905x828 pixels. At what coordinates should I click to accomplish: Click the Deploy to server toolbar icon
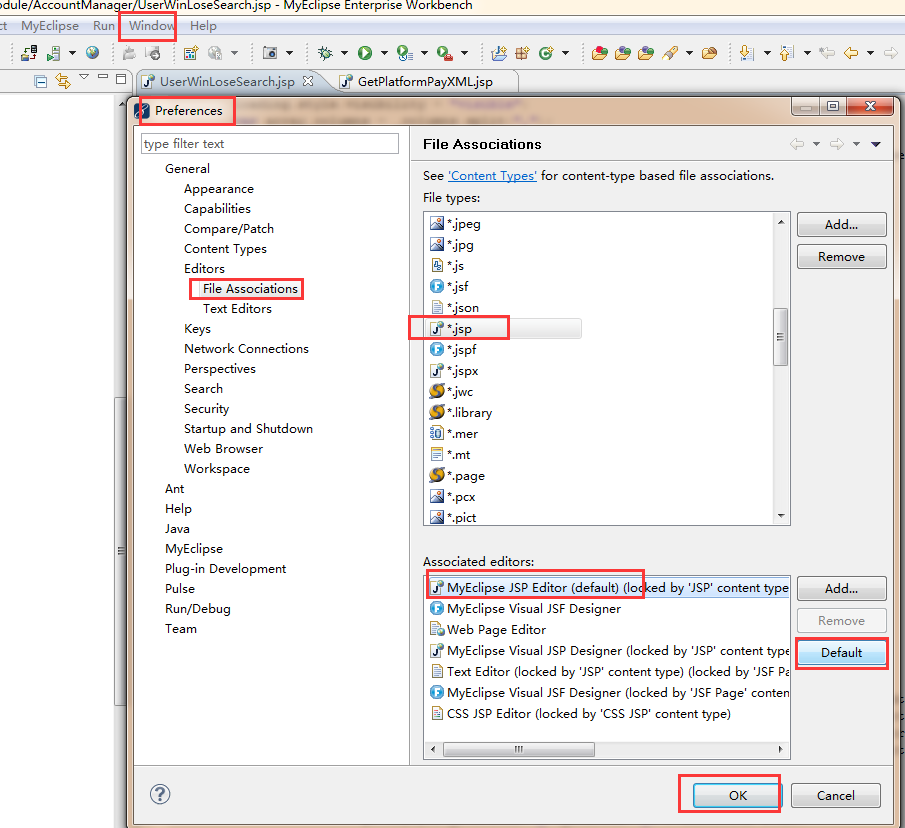(x=53, y=53)
